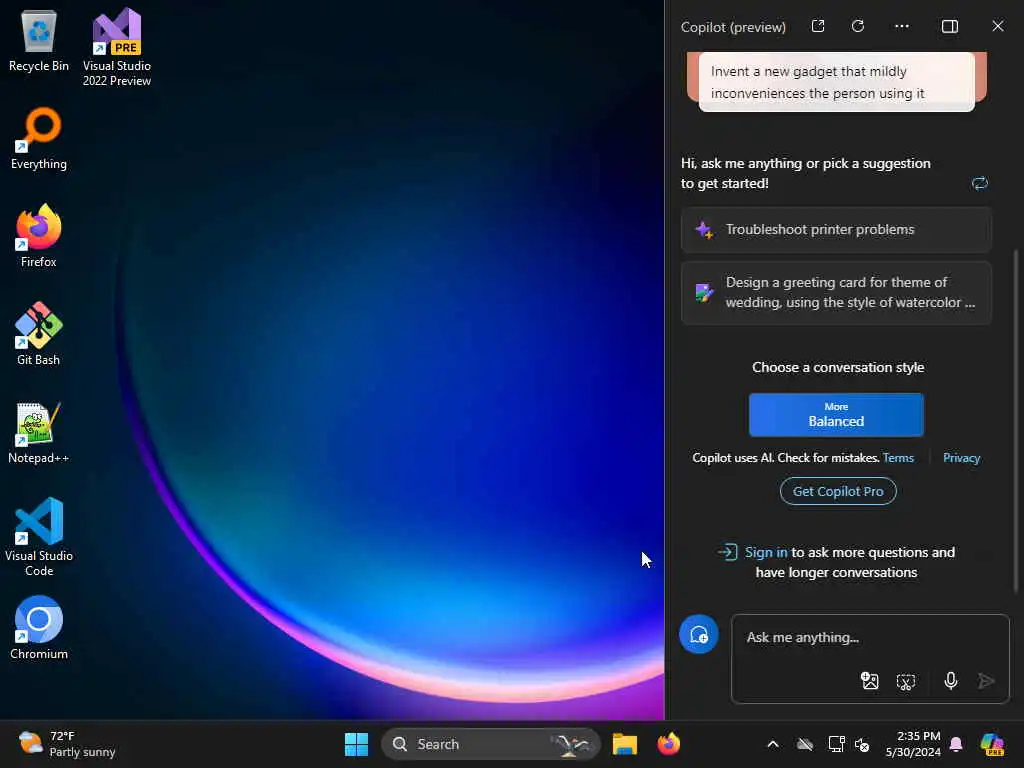Click the taskbar Search box

click(x=490, y=744)
